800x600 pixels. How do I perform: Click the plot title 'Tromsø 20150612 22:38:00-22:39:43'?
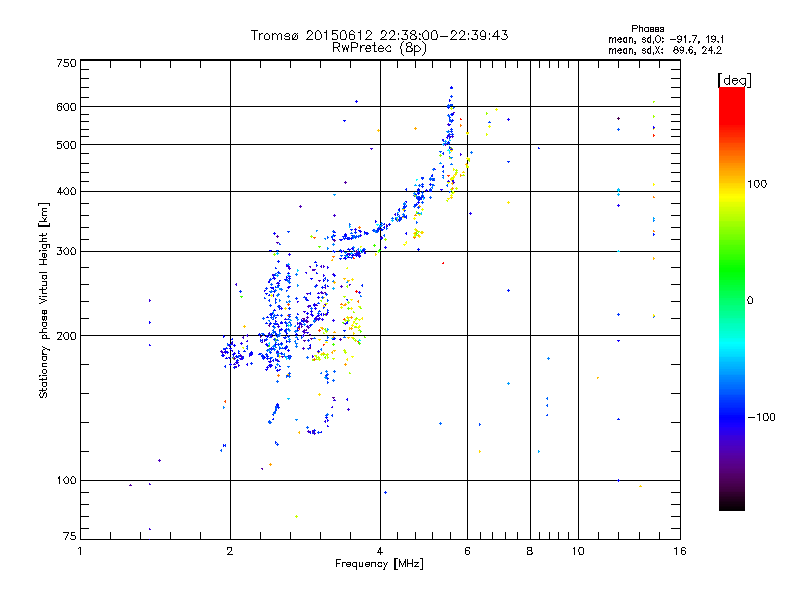tap(379, 35)
